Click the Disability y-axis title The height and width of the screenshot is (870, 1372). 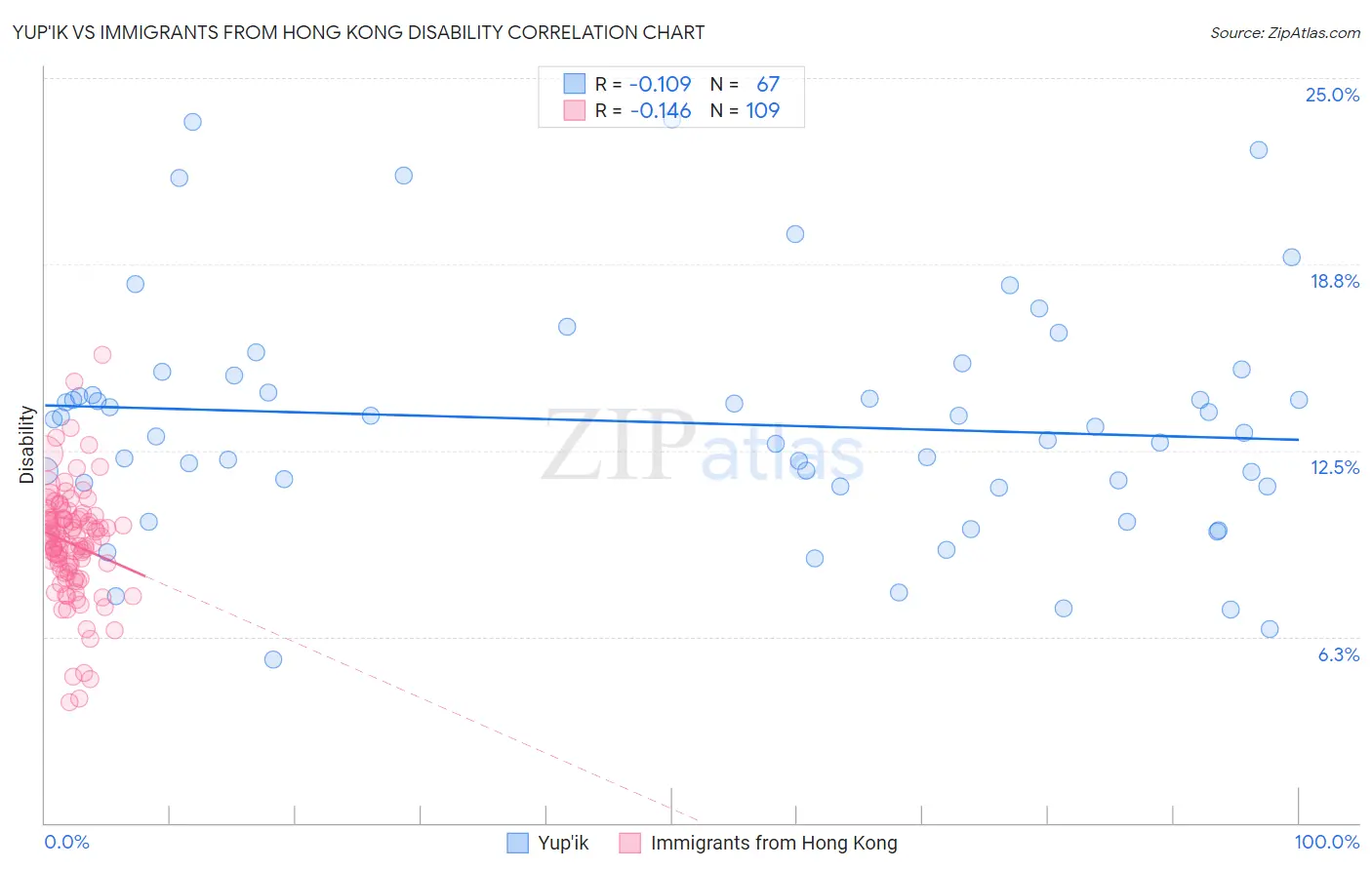(26, 445)
